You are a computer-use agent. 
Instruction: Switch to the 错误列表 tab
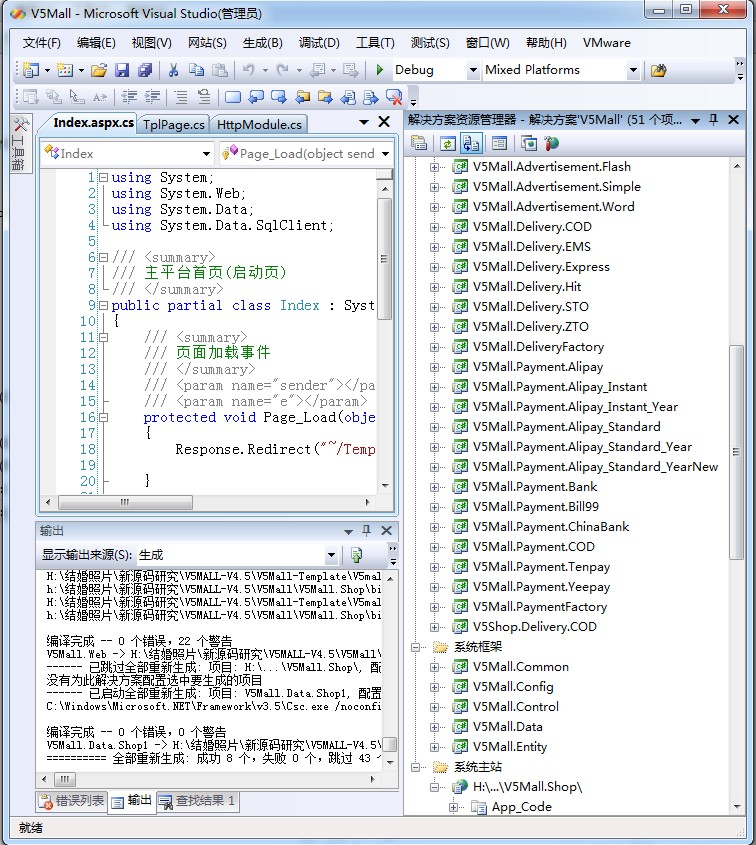point(72,801)
